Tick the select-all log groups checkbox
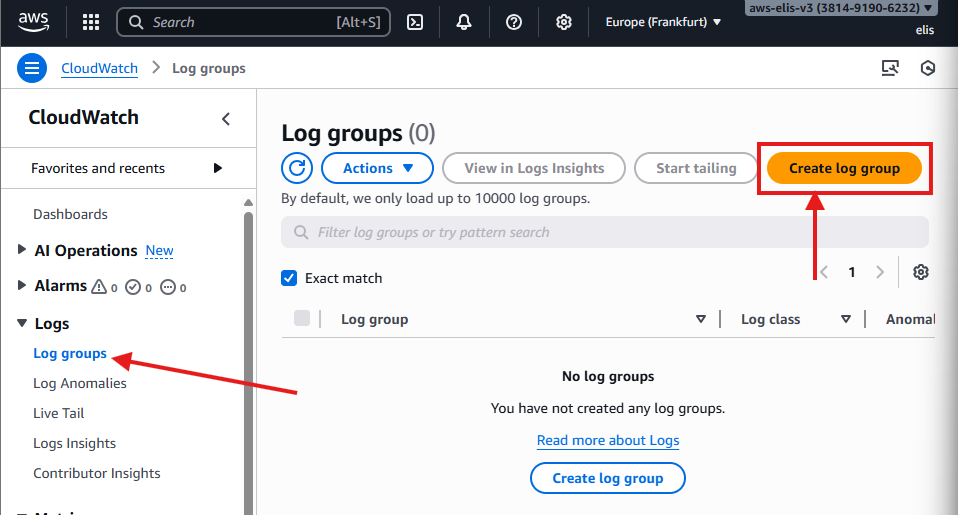The image size is (958, 515). pos(302,319)
